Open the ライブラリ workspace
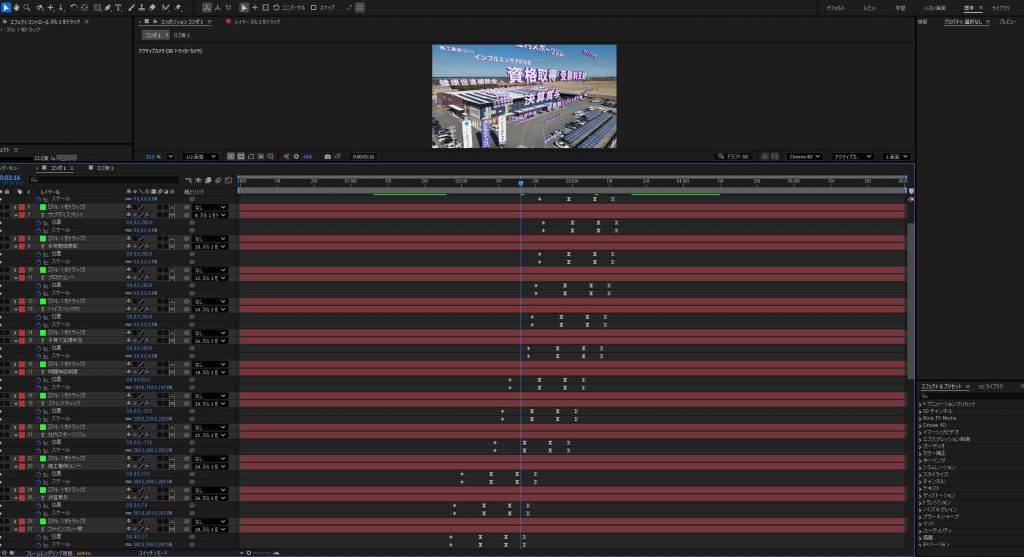Viewport: 1024px width, 557px height. [x=1000, y=7]
